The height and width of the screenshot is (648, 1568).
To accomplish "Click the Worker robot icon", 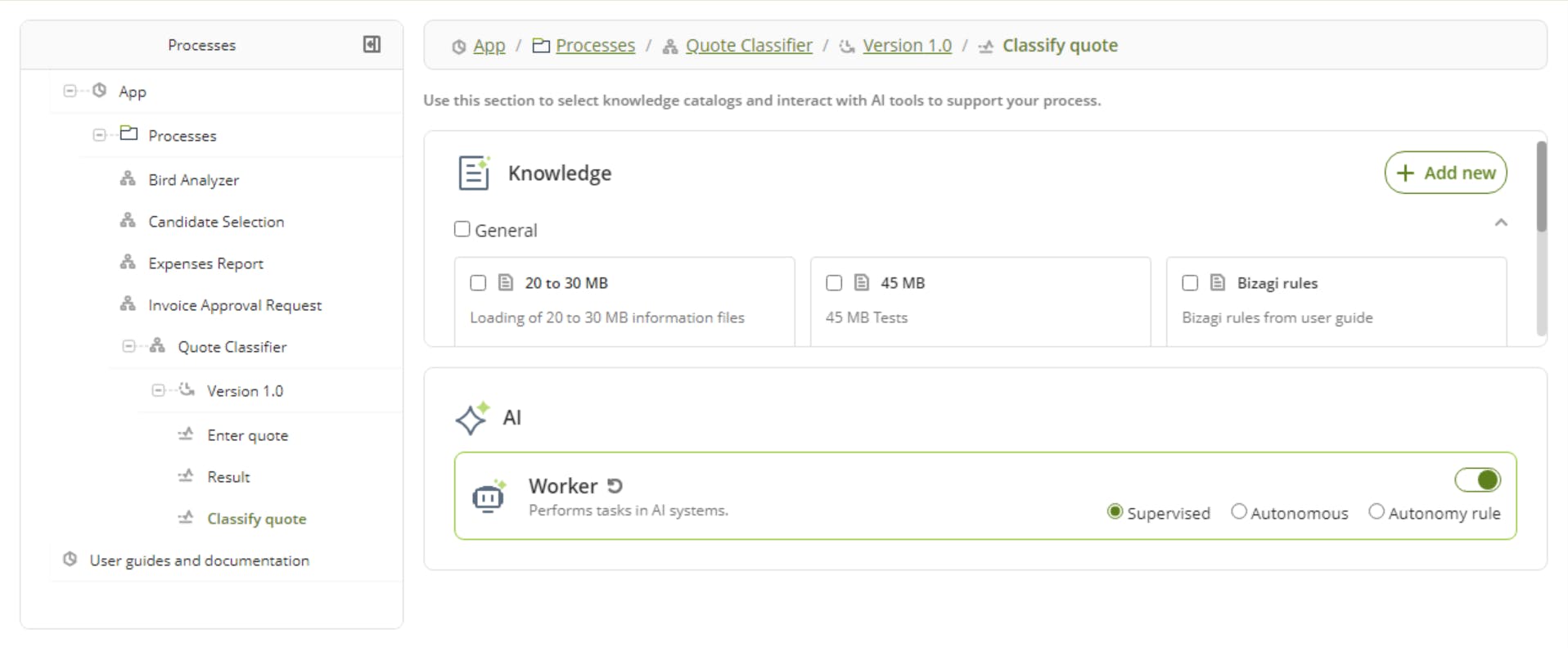I will point(489,497).
